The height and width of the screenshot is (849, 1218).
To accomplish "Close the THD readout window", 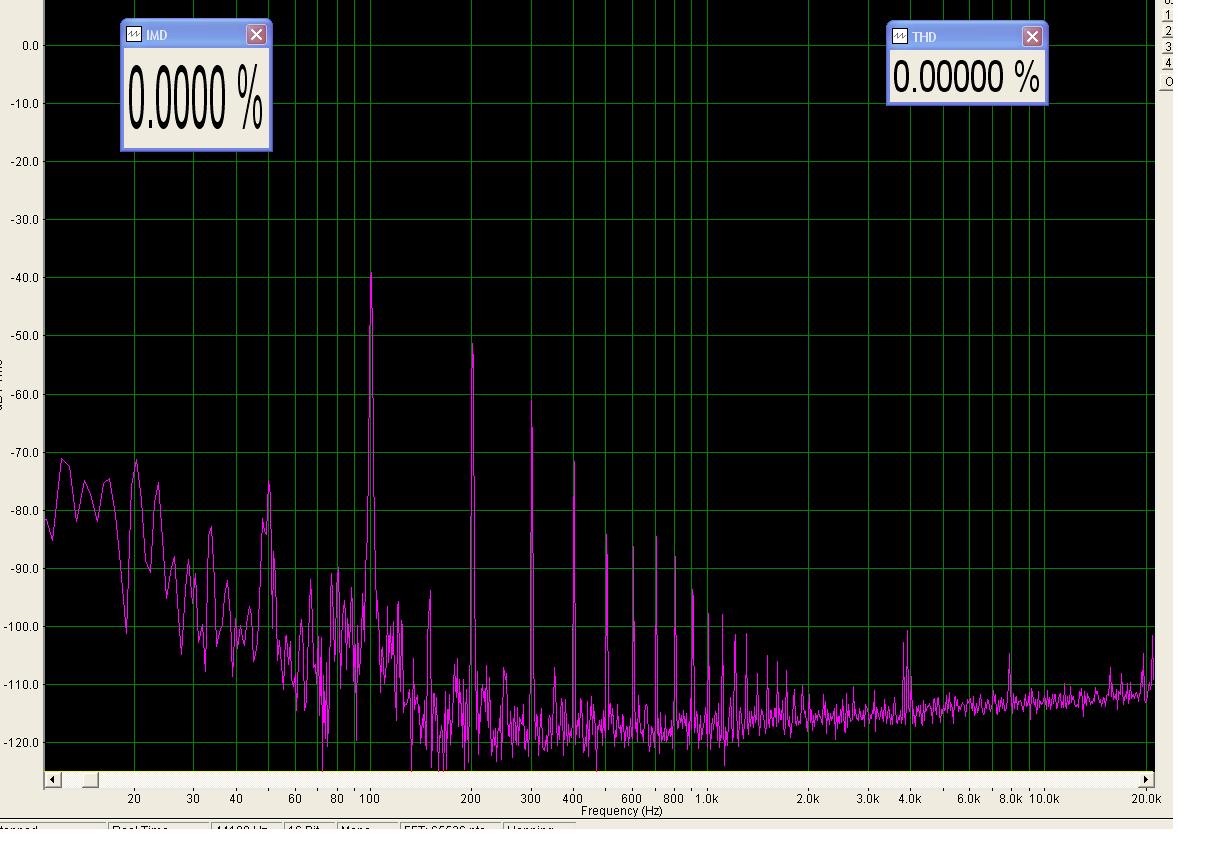I will point(1032,37).
